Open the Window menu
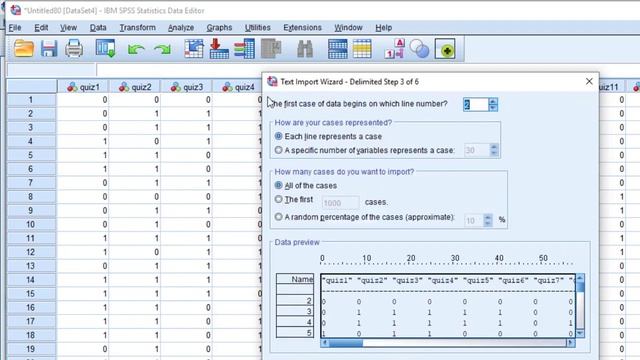 (x=348, y=27)
